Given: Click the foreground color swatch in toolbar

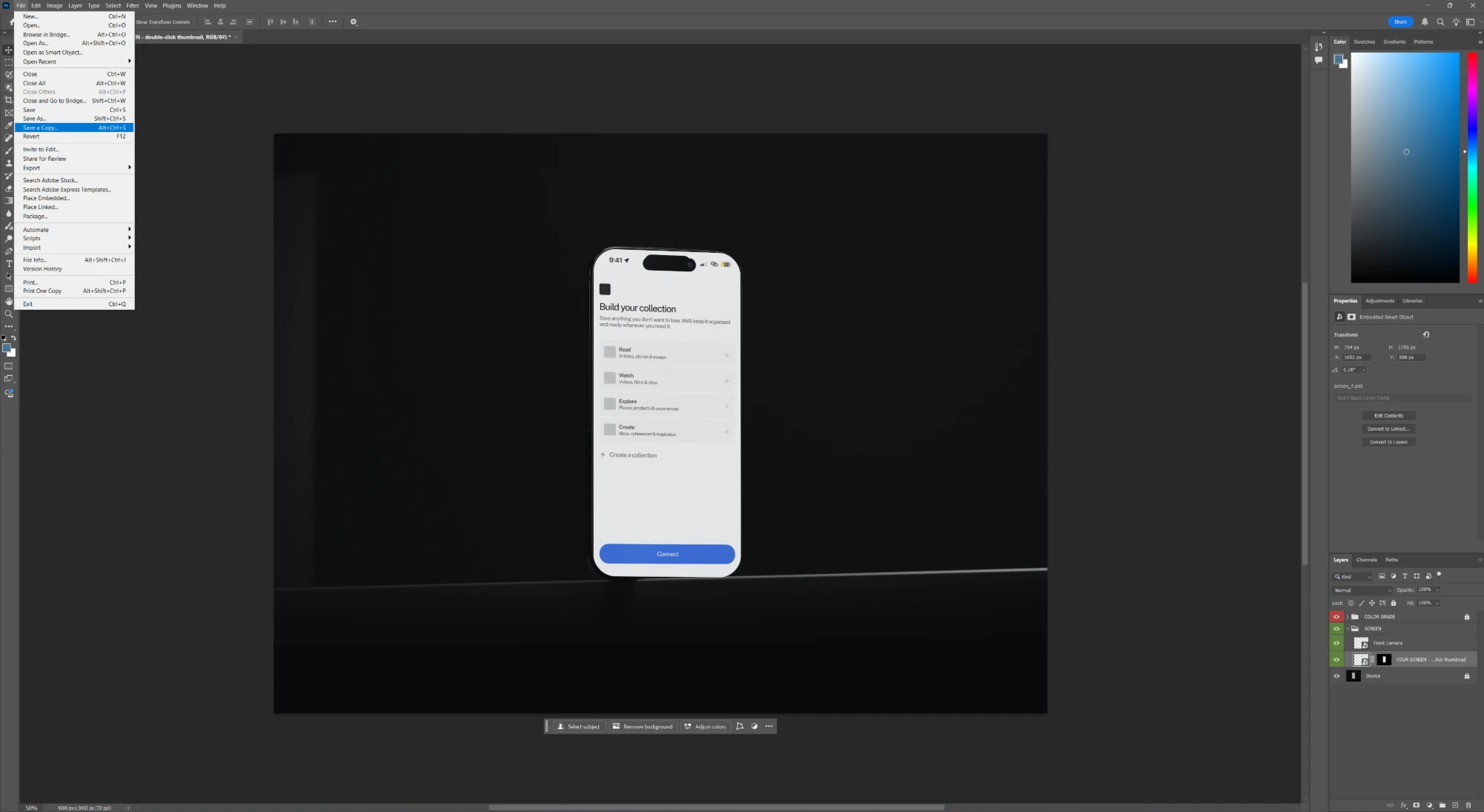Looking at the screenshot, I should tap(6, 348).
